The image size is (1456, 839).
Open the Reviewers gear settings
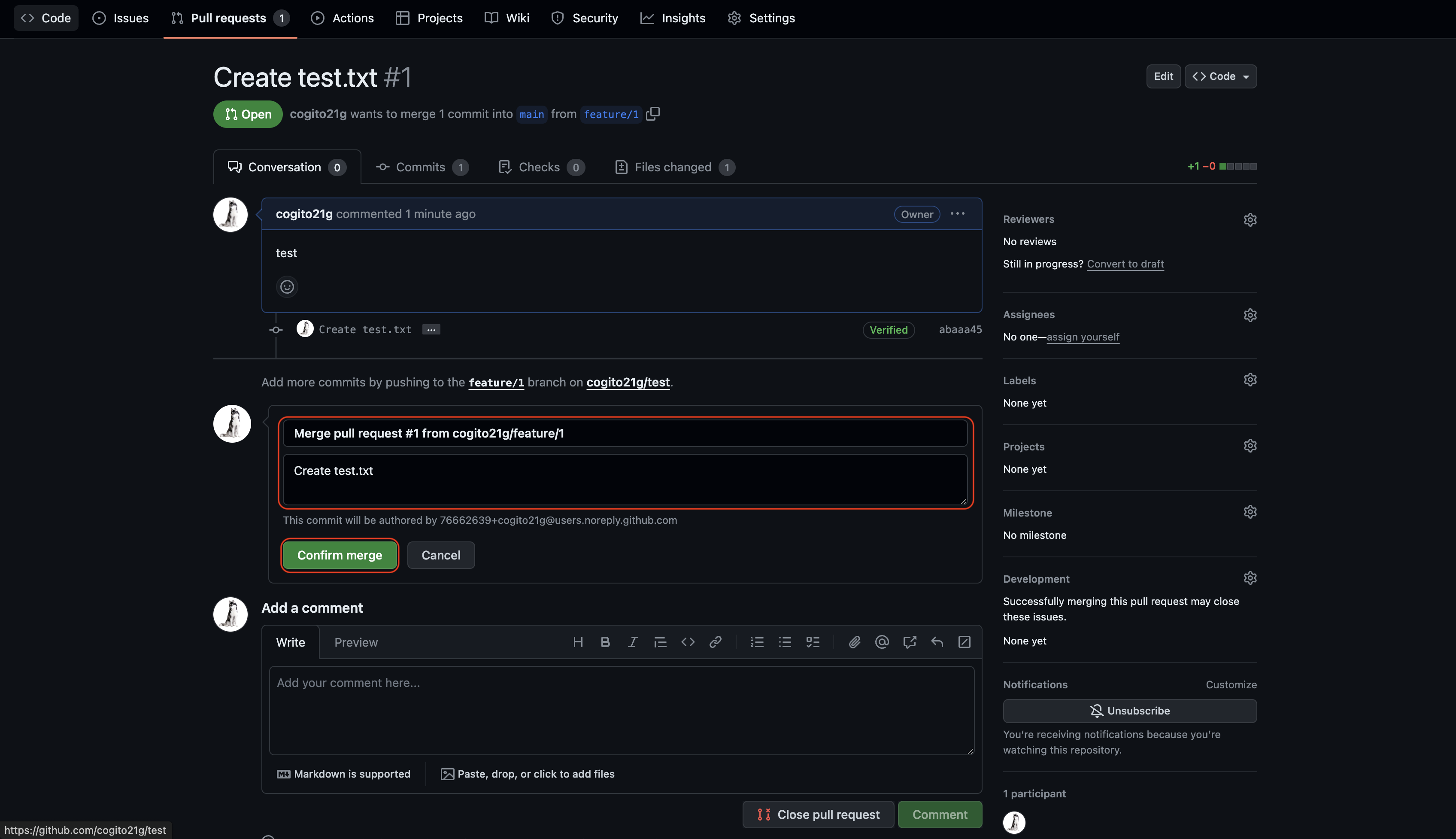pyautogui.click(x=1250, y=219)
